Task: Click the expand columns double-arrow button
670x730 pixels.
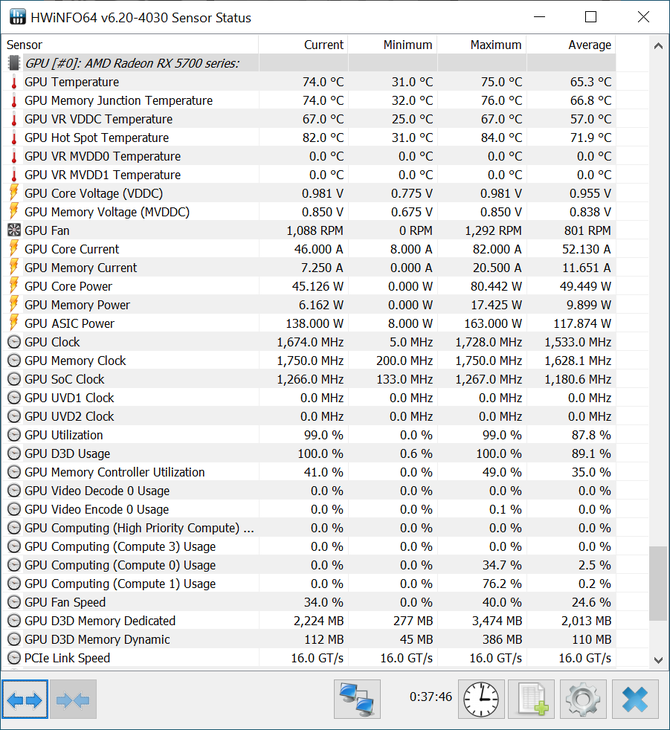Action: (x=25, y=699)
